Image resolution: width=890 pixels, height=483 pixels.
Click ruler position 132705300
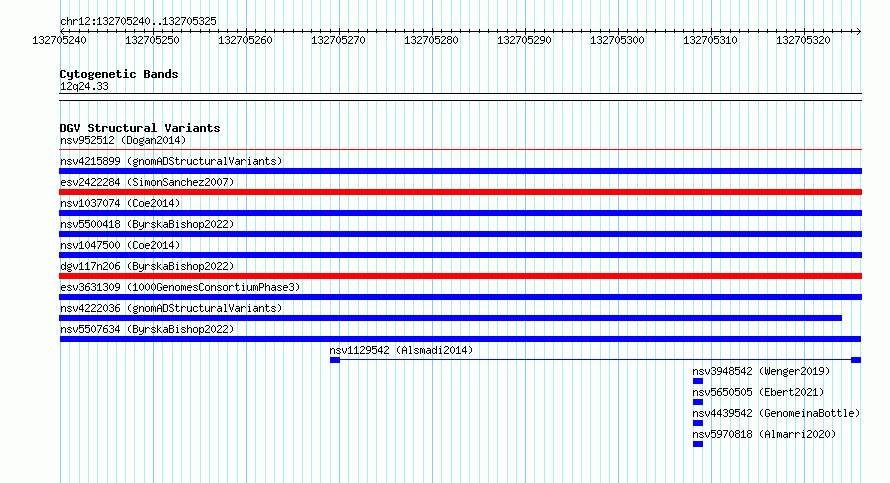point(618,40)
